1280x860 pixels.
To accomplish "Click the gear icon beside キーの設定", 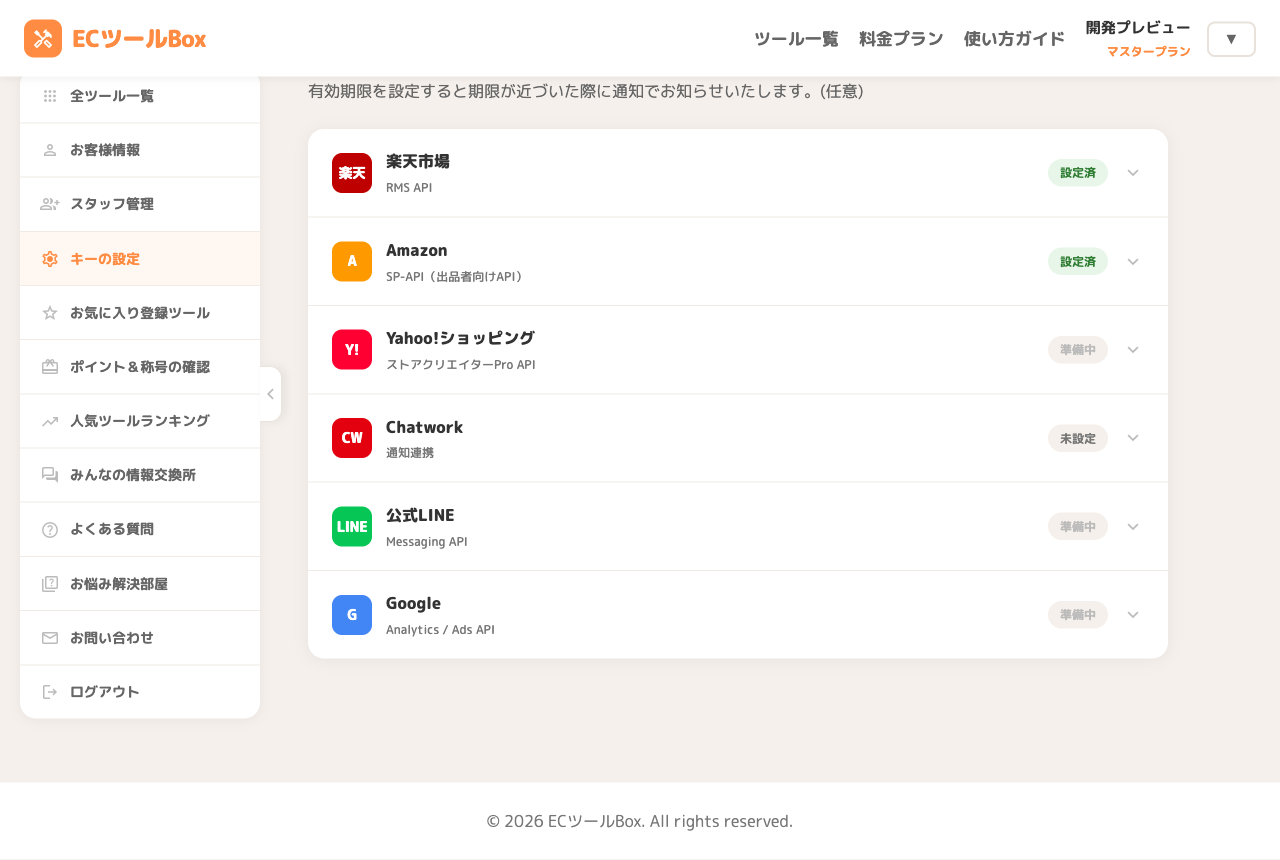I will (50, 259).
